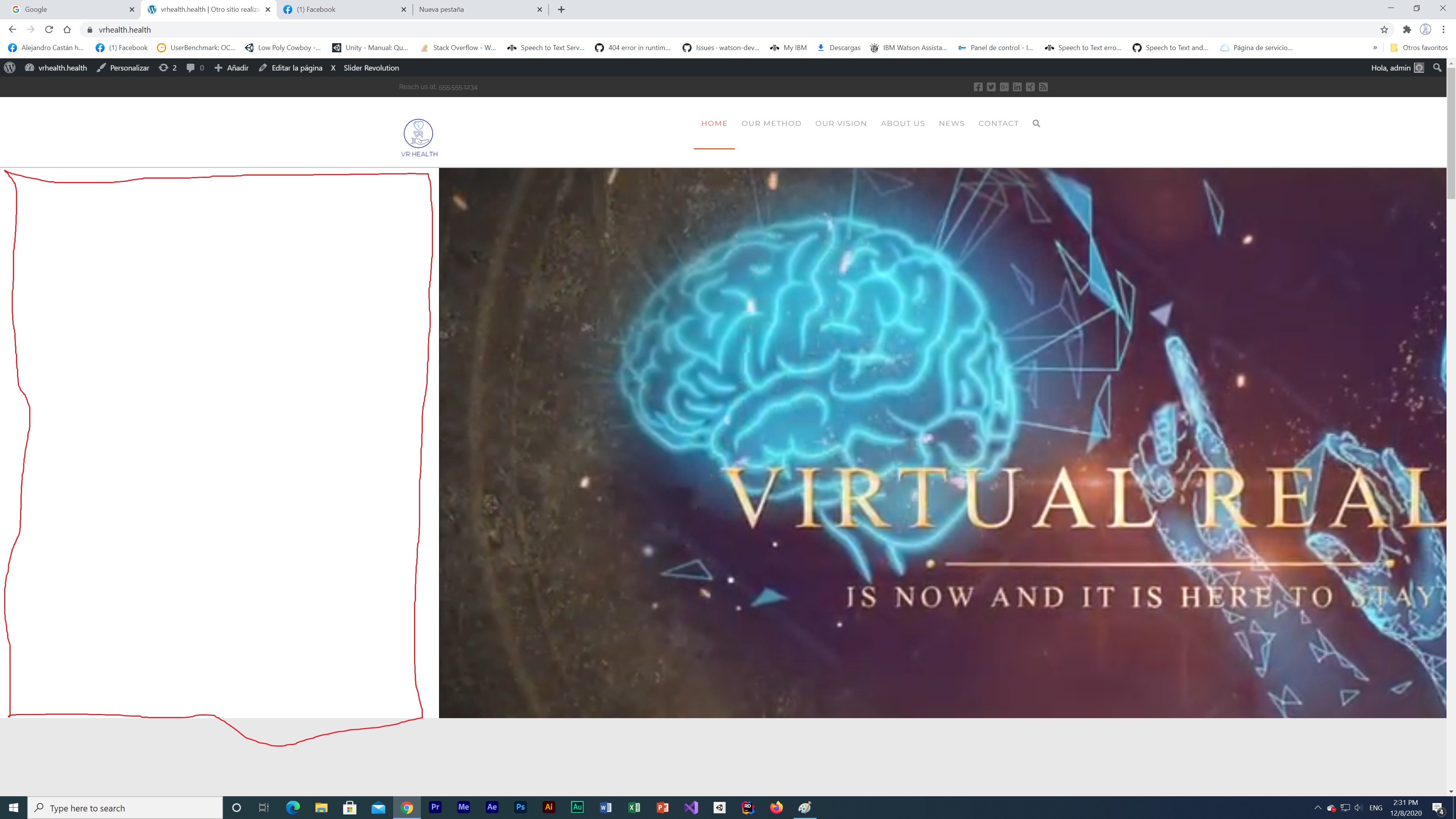1456x819 pixels.
Task: Click the Virtual Reality brain slider image
Action: tap(942, 443)
